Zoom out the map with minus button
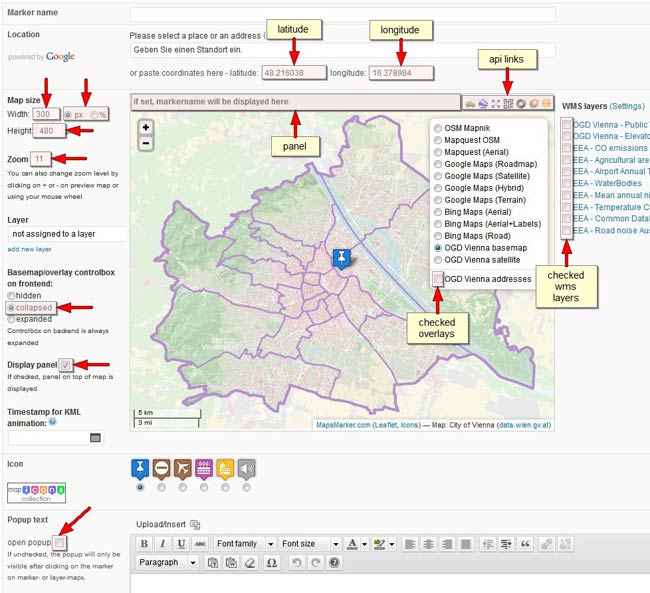Viewport: 650px width, 593px height. pos(146,144)
